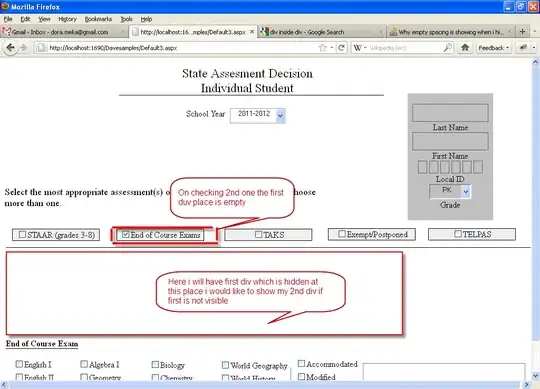Open the History menu
Viewport: 540px width, 389px height.
[67, 19]
